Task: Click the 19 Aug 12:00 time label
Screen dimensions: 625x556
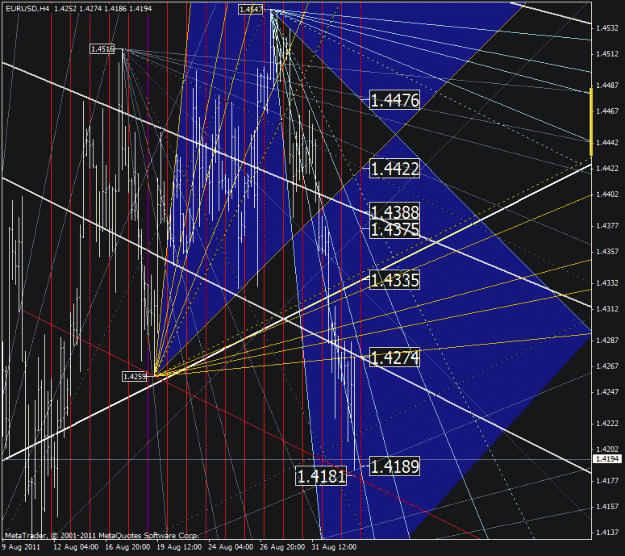Action: [179, 547]
